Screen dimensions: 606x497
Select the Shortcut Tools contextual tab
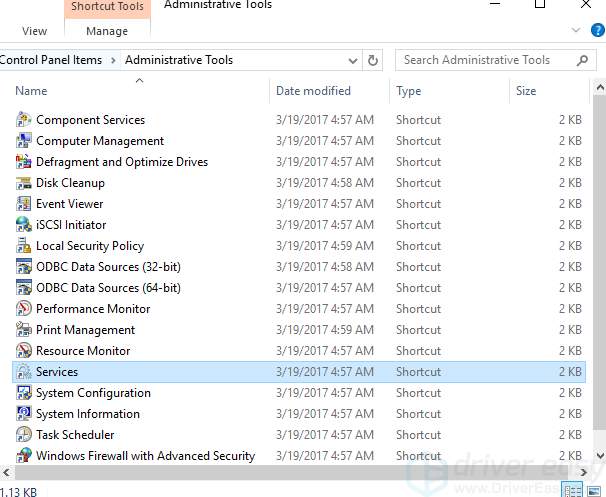[107, 8]
